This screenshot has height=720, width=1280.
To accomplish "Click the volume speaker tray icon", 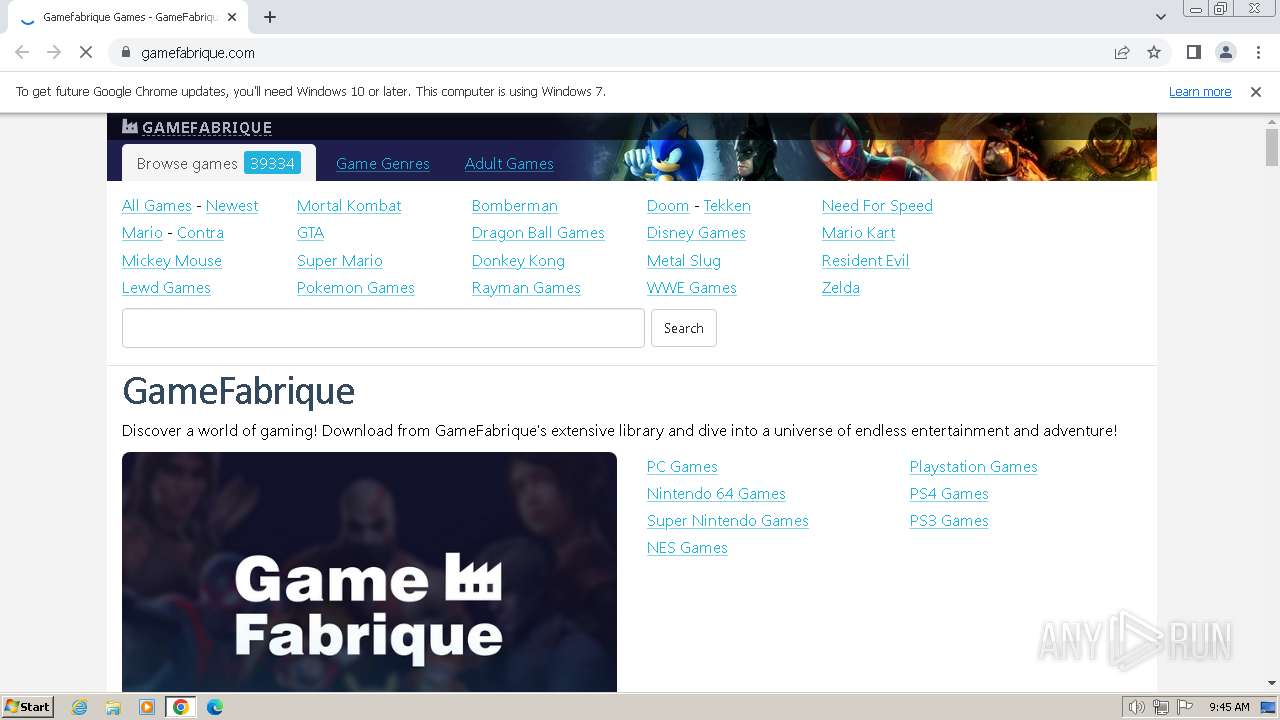I will tap(1137, 707).
